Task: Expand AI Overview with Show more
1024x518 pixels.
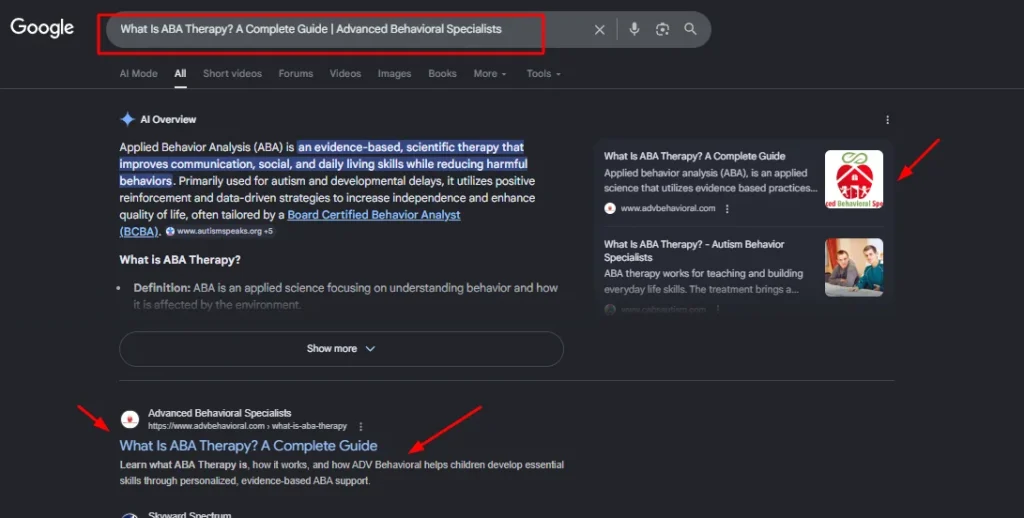Action: (341, 349)
